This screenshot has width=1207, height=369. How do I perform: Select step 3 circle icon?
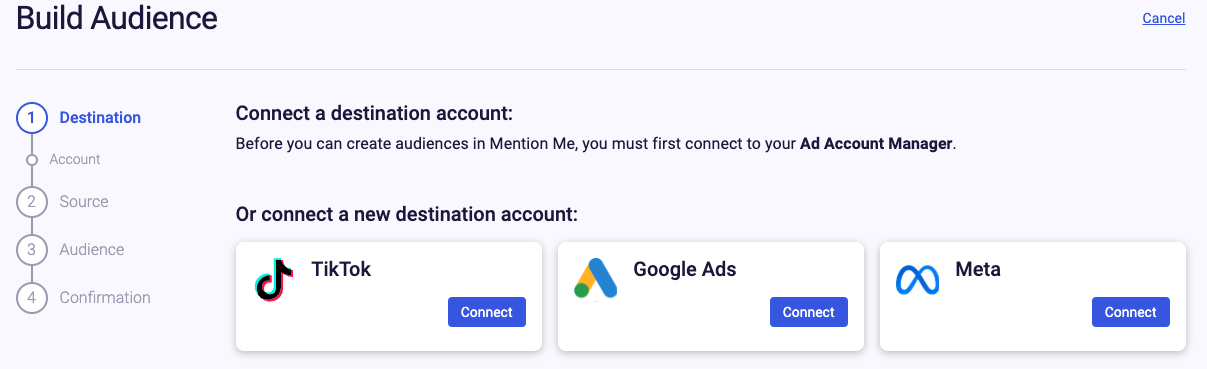click(x=32, y=250)
